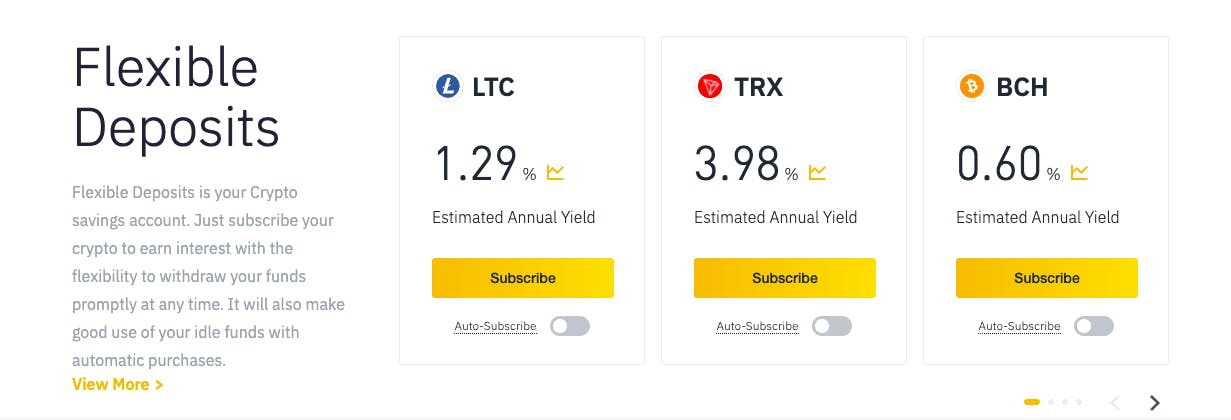Click Auto-Subscribe label under LTC card

tap(495, 327)
